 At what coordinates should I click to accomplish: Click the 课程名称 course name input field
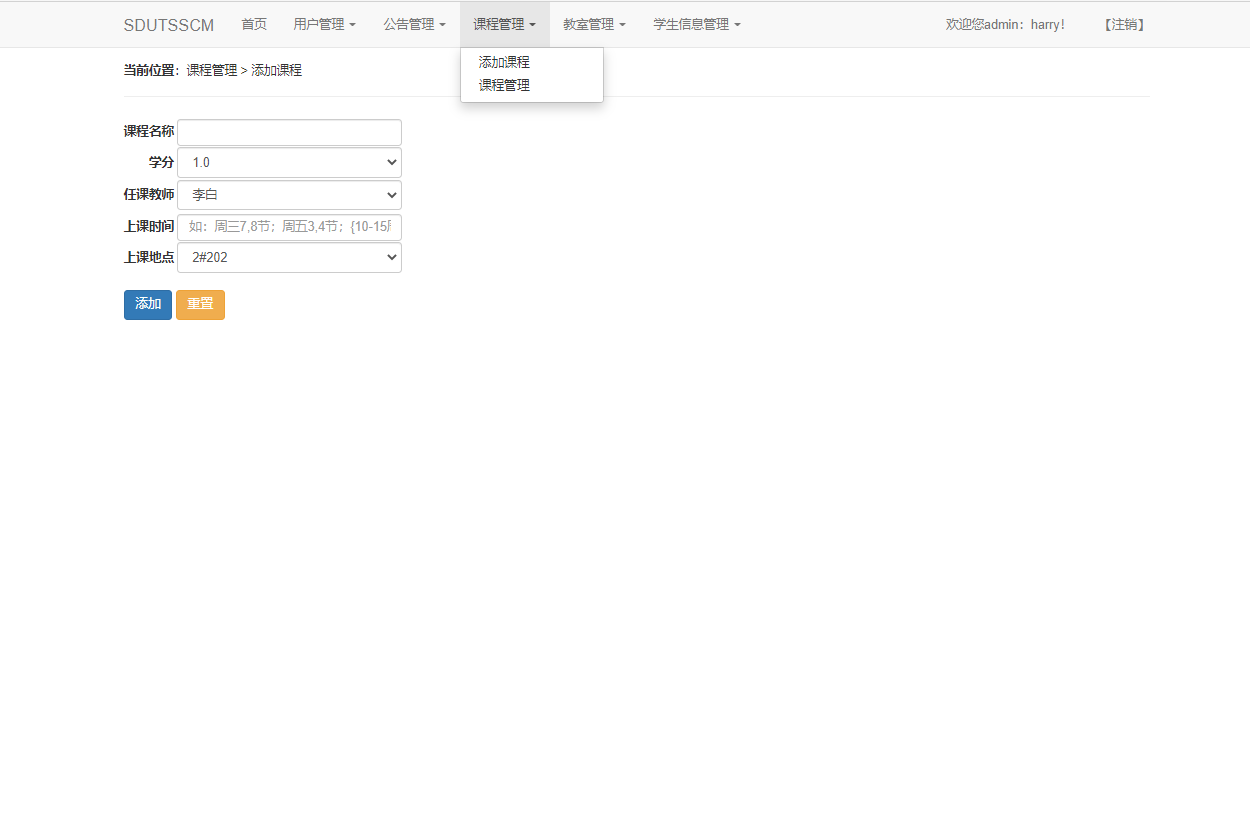[x=289, y=131]
